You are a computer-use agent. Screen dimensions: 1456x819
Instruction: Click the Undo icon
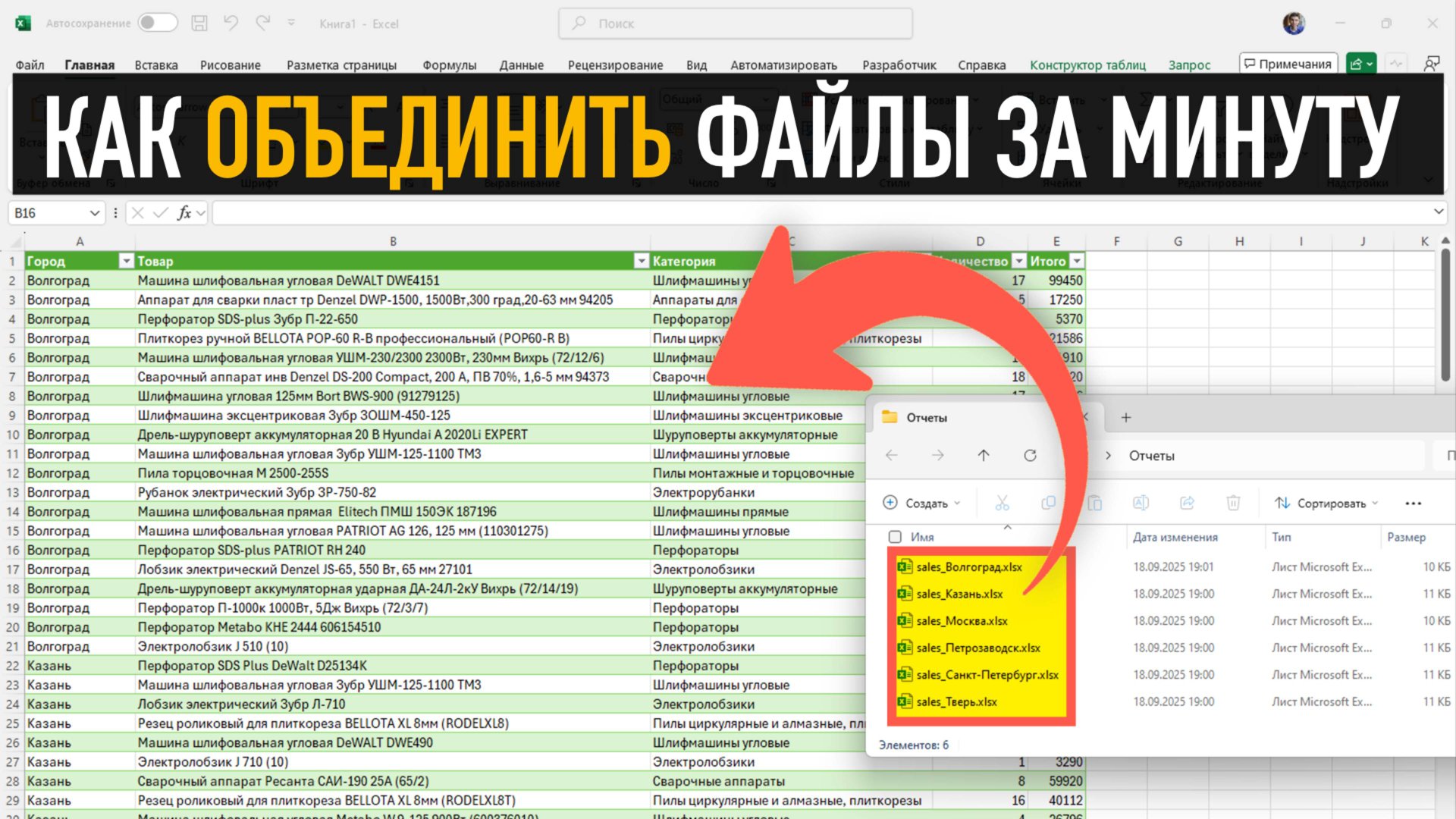point(231,24)
